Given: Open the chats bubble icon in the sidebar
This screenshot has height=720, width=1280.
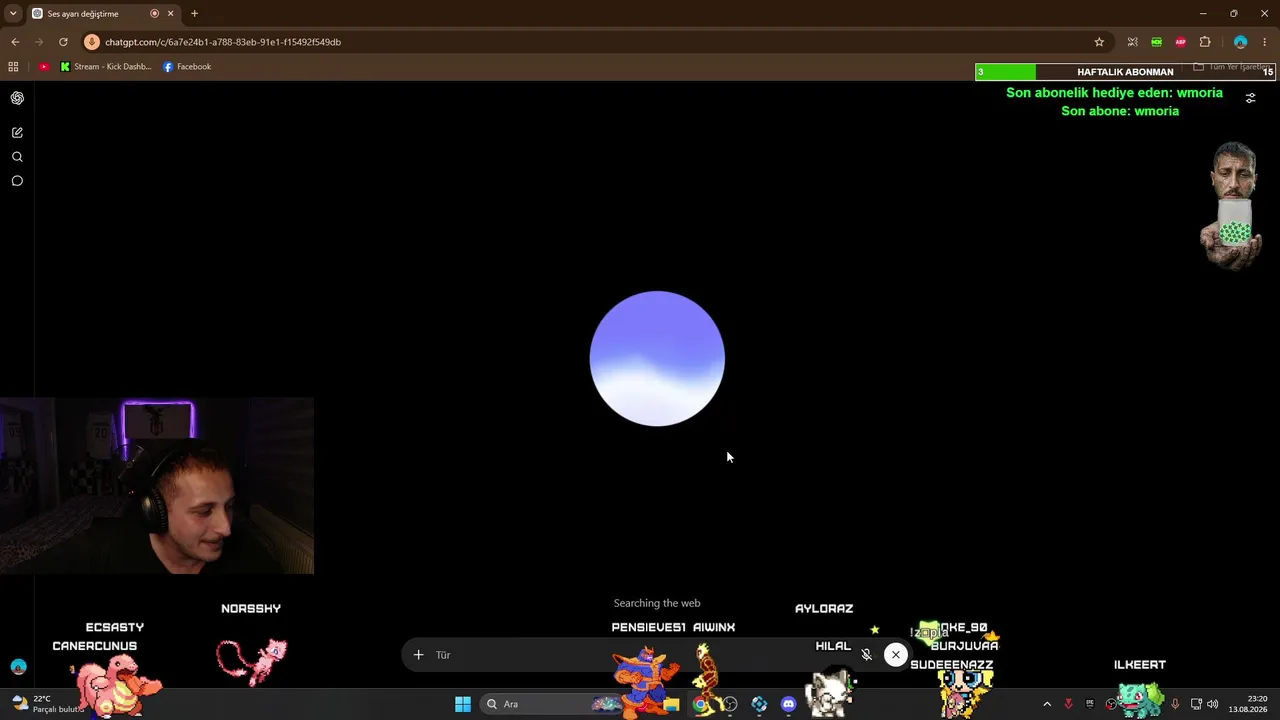Looking at the screenshot, I should tap(17, 181).
